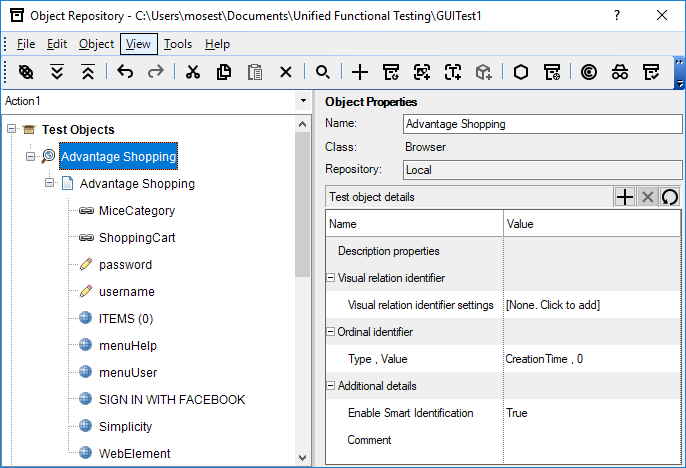Image resolution: width=686 pixels, height=468 pixels.
Task: Click Collapse All double-up arrows icon
Action: [x=88, y=72]
